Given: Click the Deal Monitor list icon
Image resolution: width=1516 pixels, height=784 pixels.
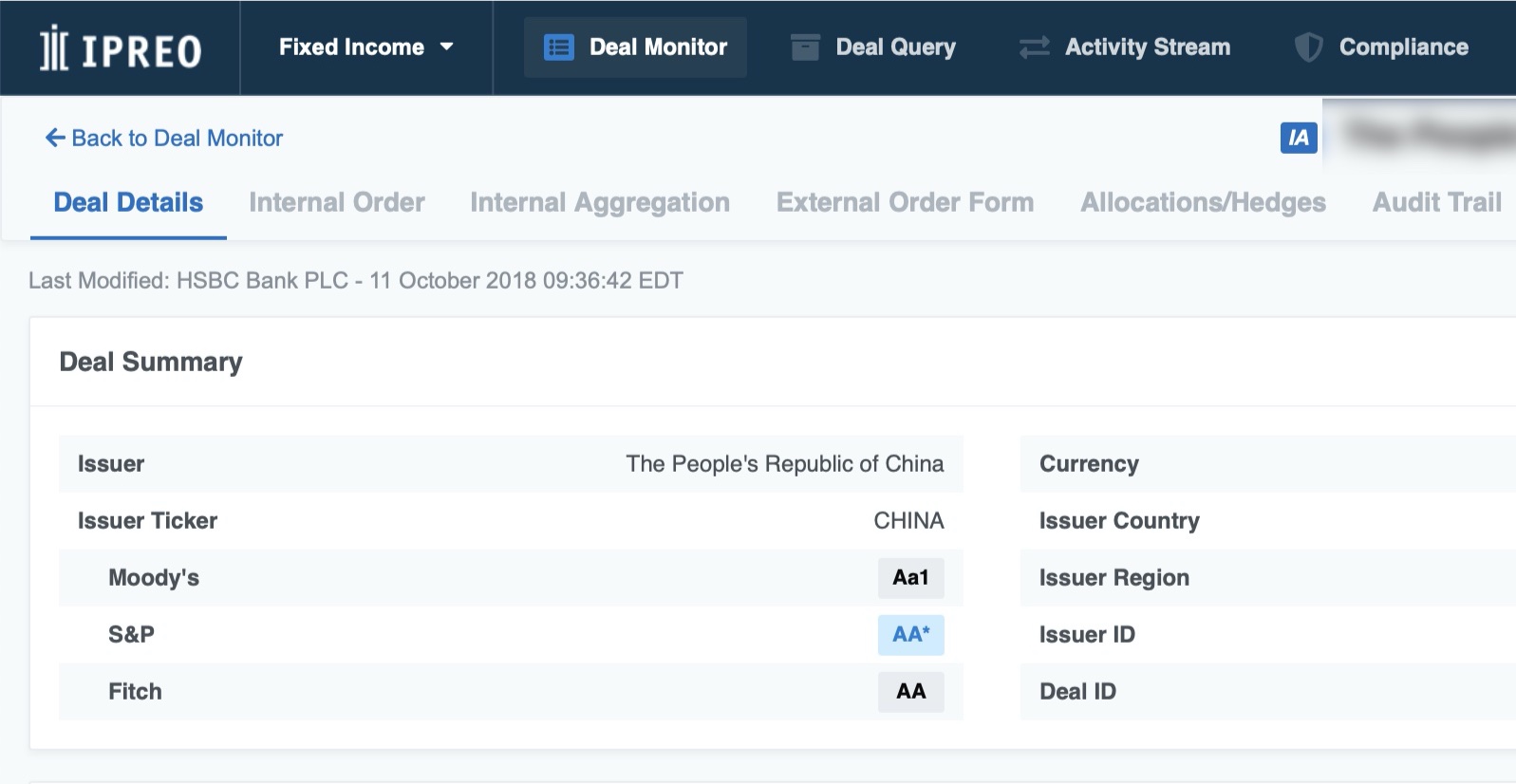Looking at the screenshot, I should [x=558, y=47].
